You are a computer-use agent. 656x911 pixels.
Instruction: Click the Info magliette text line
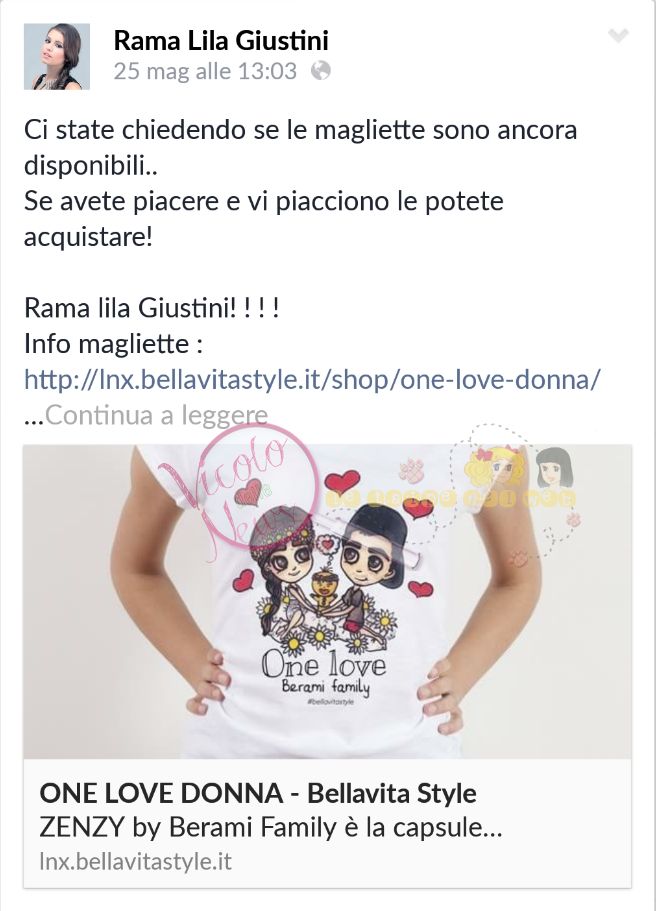pyautogui.click(x=113, y=344)
